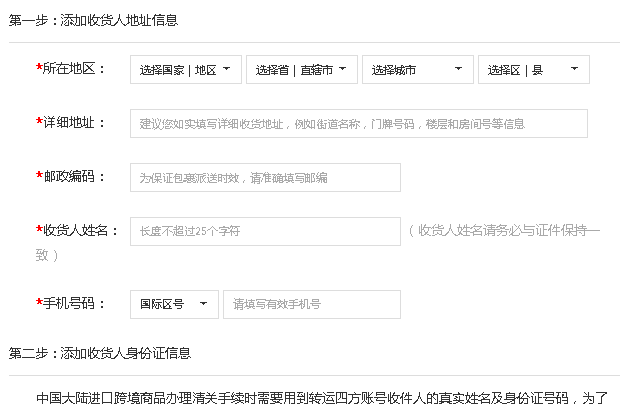The image size is (639, 417).
Task: Click the 所在地区 field label
Action: coord(74,69)
